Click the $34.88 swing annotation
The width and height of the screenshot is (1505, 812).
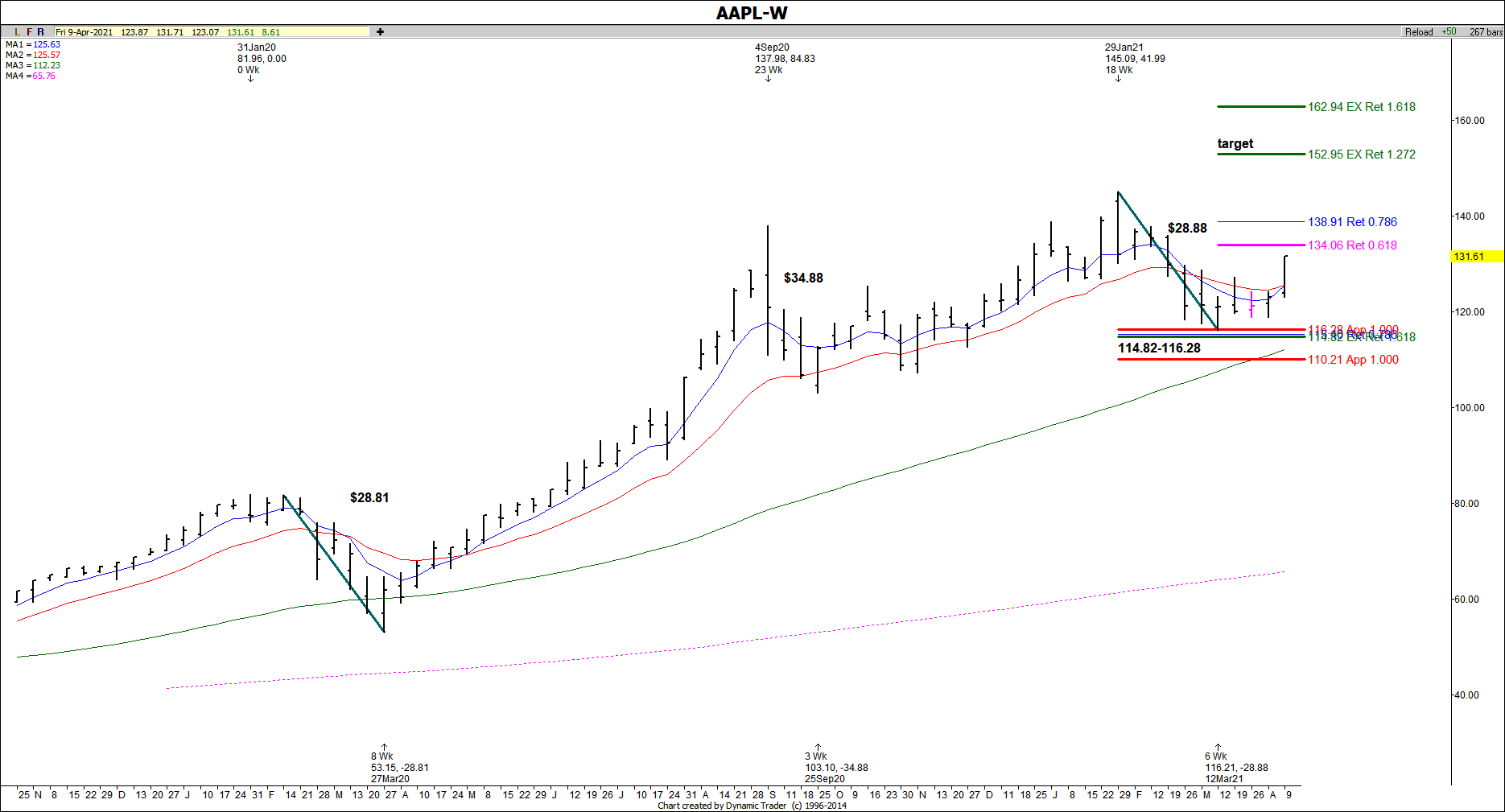(x=803, y=278)
